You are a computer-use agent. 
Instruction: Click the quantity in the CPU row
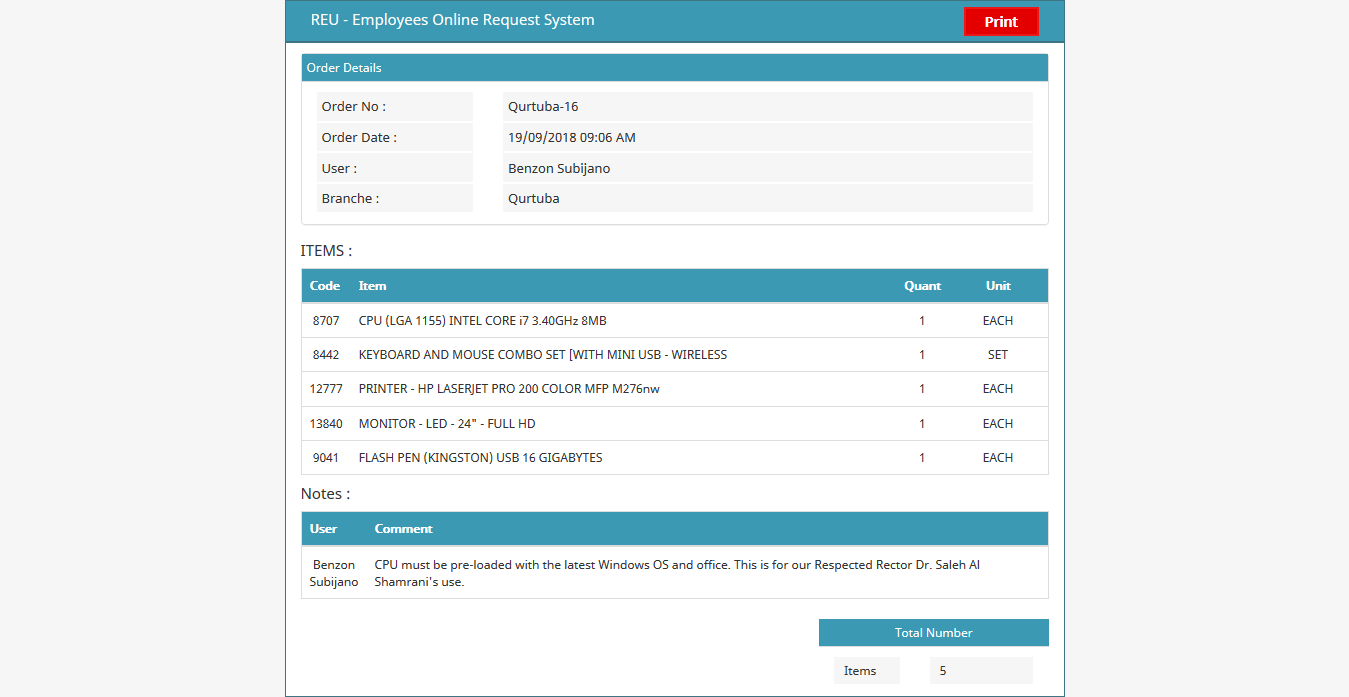click(922, 321)
